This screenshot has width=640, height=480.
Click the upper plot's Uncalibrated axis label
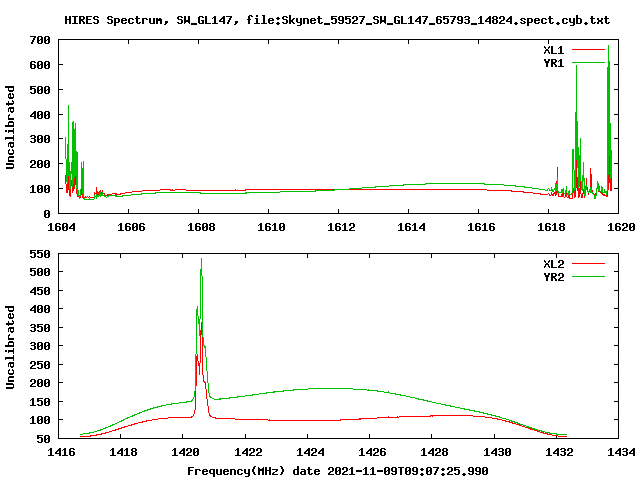pos(10,127)
